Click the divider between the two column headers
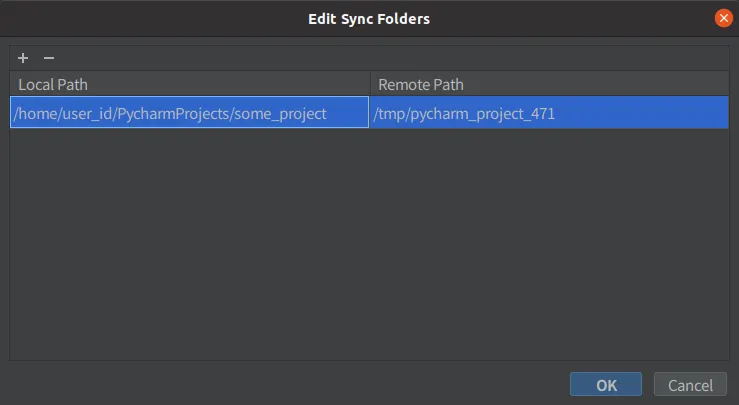This screenshot has height=405, width=739. (x=370, y=85)
